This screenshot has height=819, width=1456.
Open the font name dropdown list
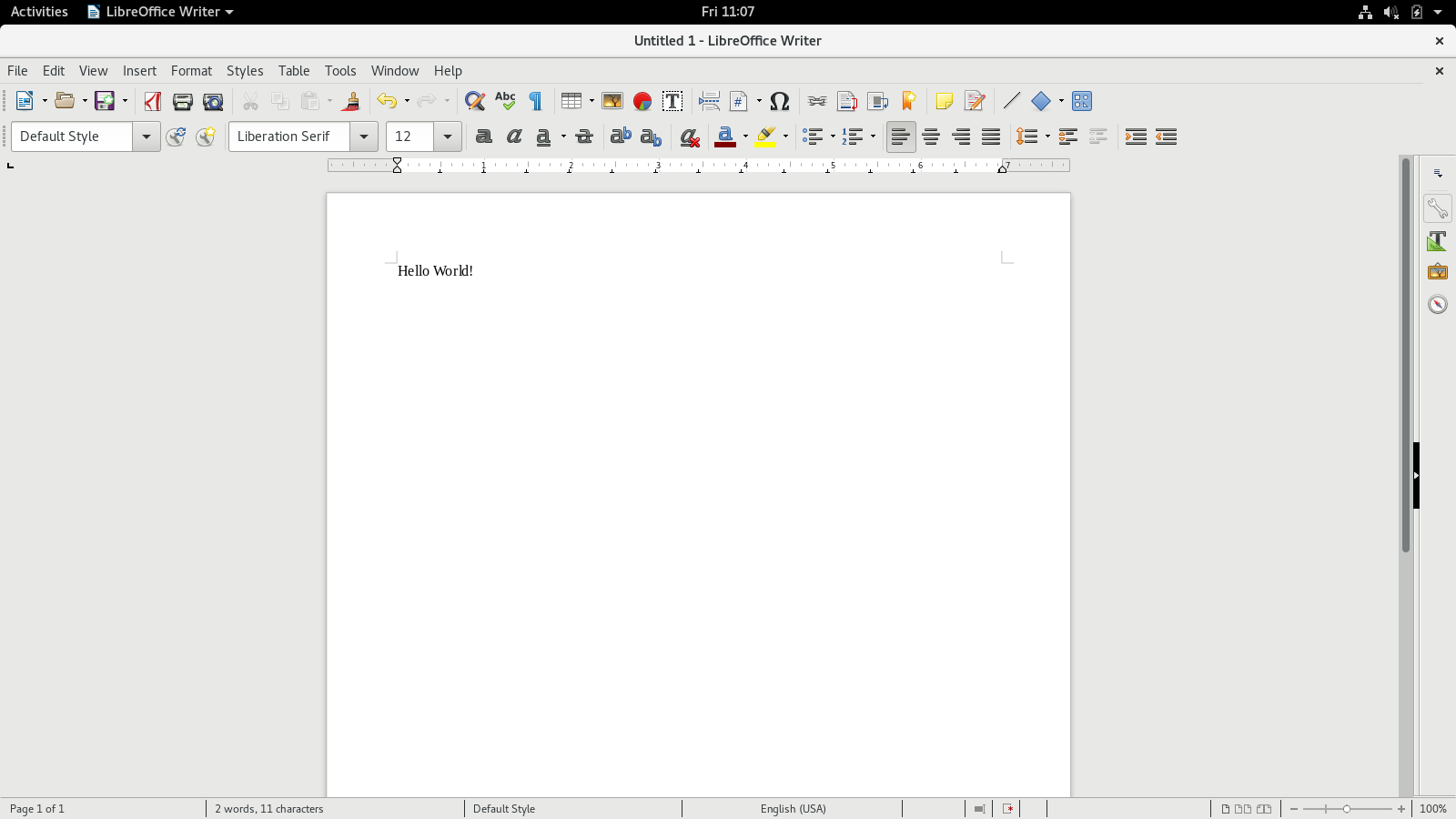click(364, 136)
